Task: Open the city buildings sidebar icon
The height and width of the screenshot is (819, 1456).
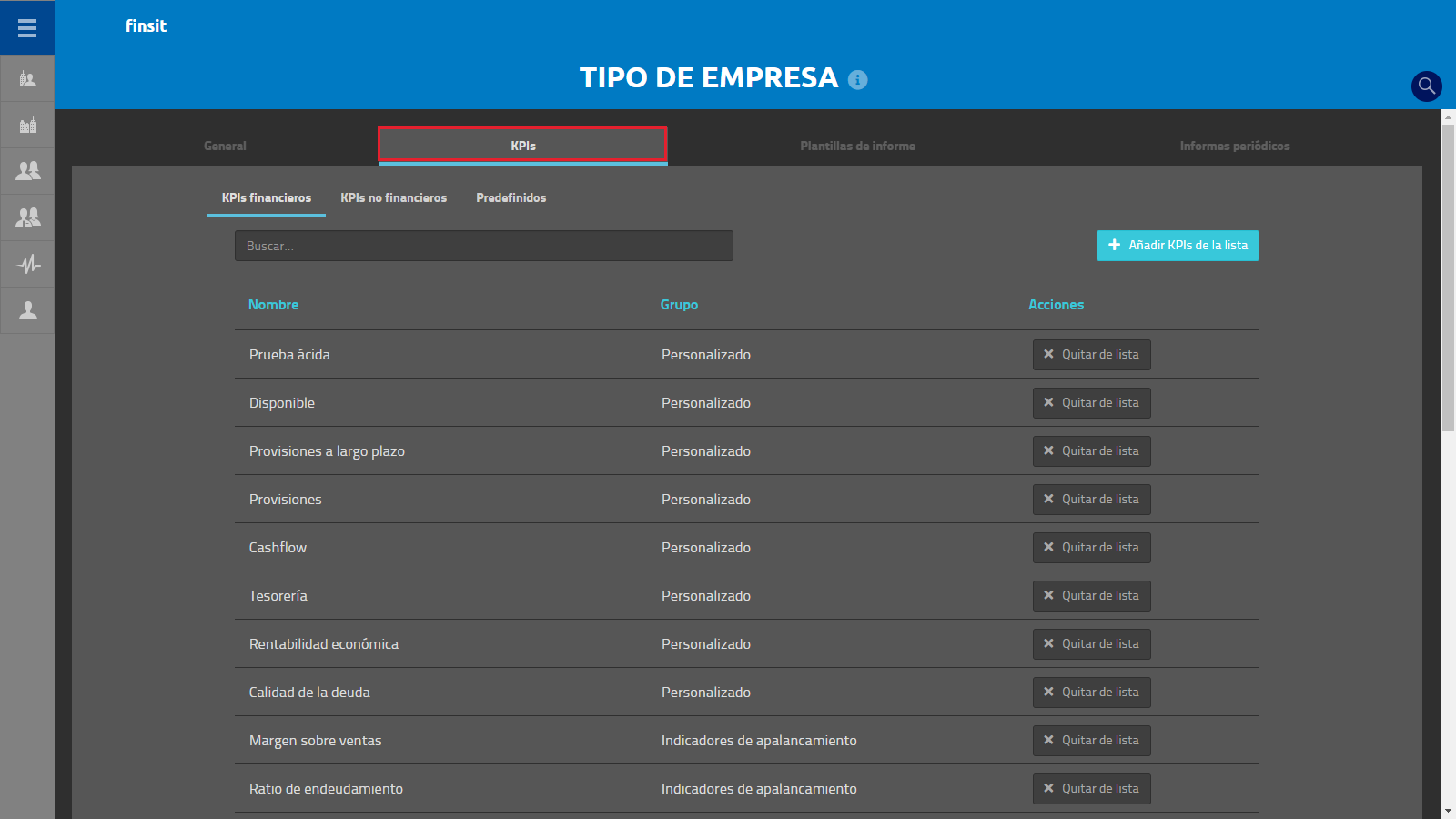Action: (x=27, y=125)
